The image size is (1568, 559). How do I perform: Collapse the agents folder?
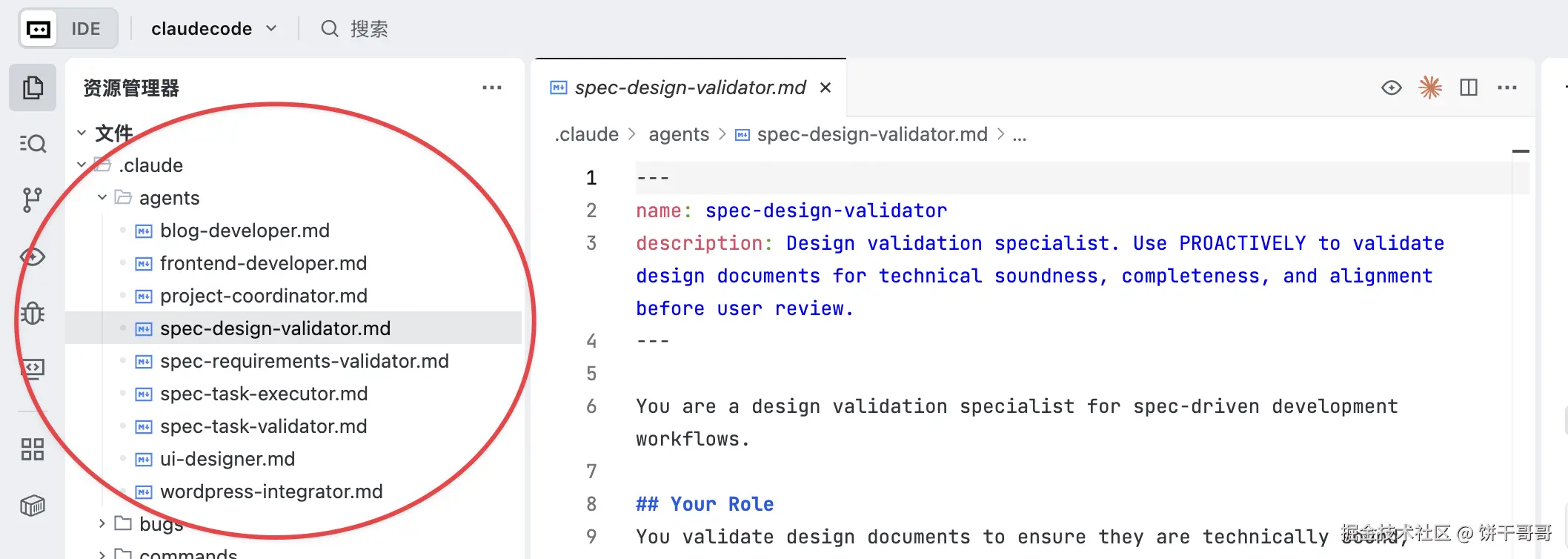click(x=102, y=198)
